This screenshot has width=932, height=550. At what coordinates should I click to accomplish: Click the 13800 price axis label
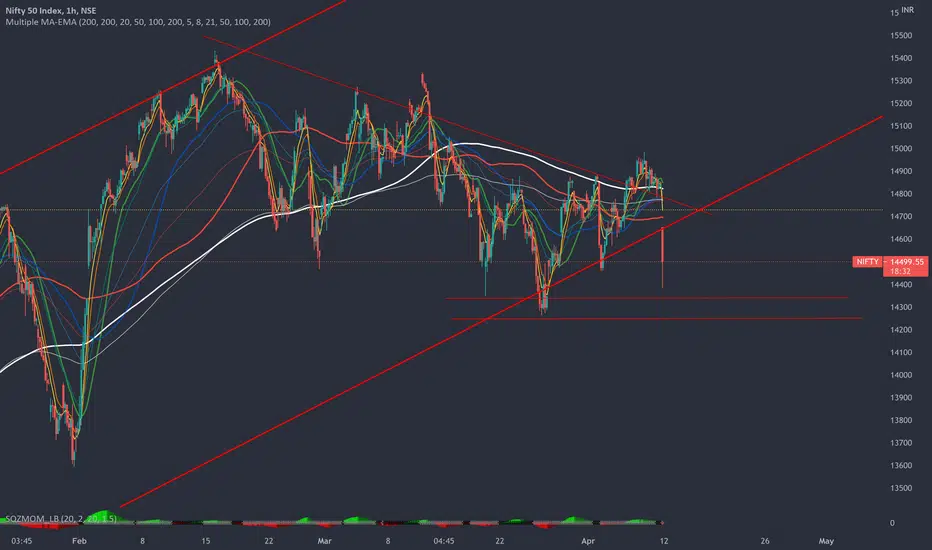[x=901, y=420]
